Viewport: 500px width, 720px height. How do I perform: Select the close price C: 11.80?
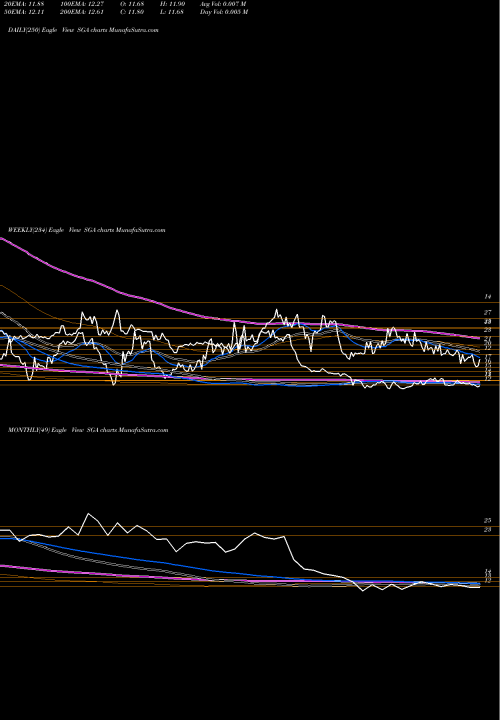(133, 12)
